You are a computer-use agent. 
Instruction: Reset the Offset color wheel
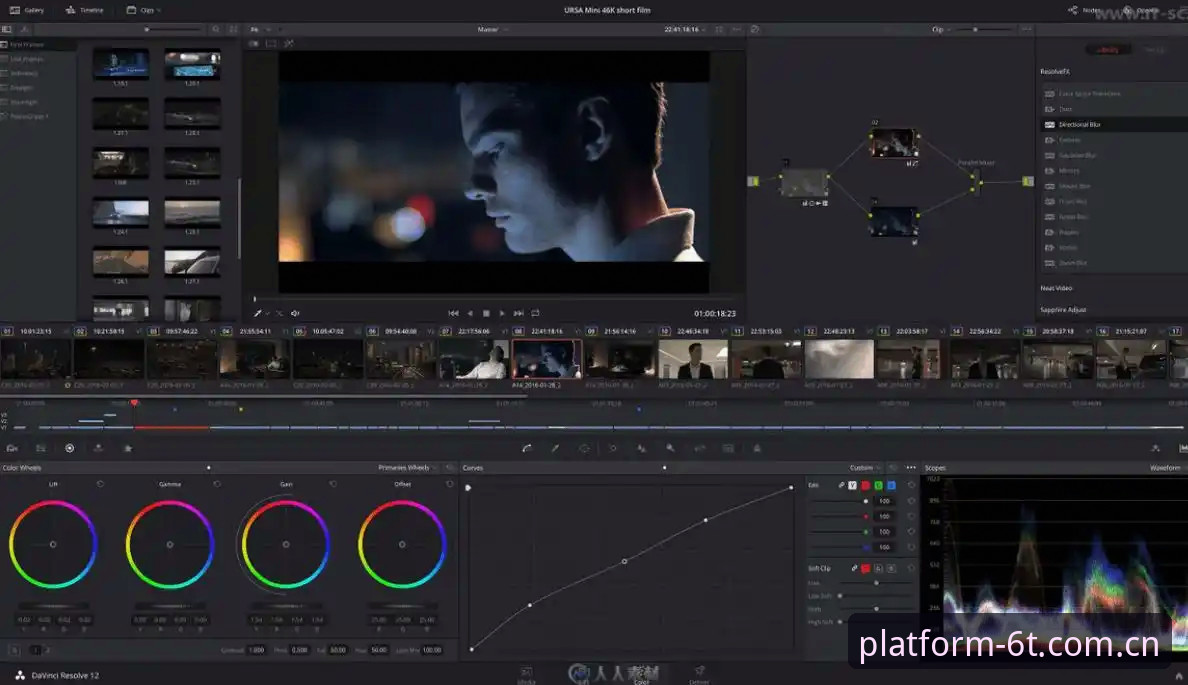pos(449,483)
